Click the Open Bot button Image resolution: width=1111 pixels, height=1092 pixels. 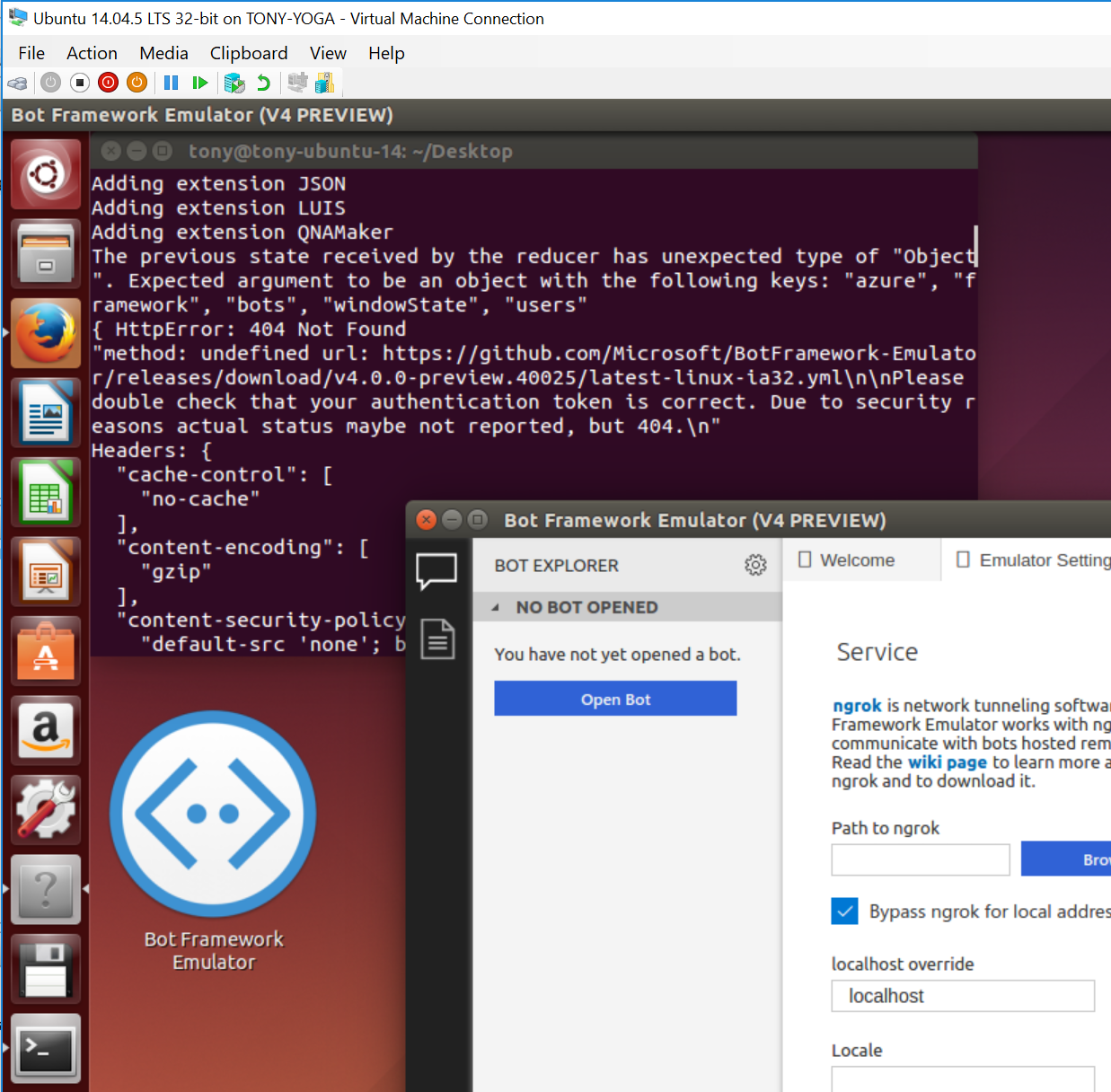615,699
